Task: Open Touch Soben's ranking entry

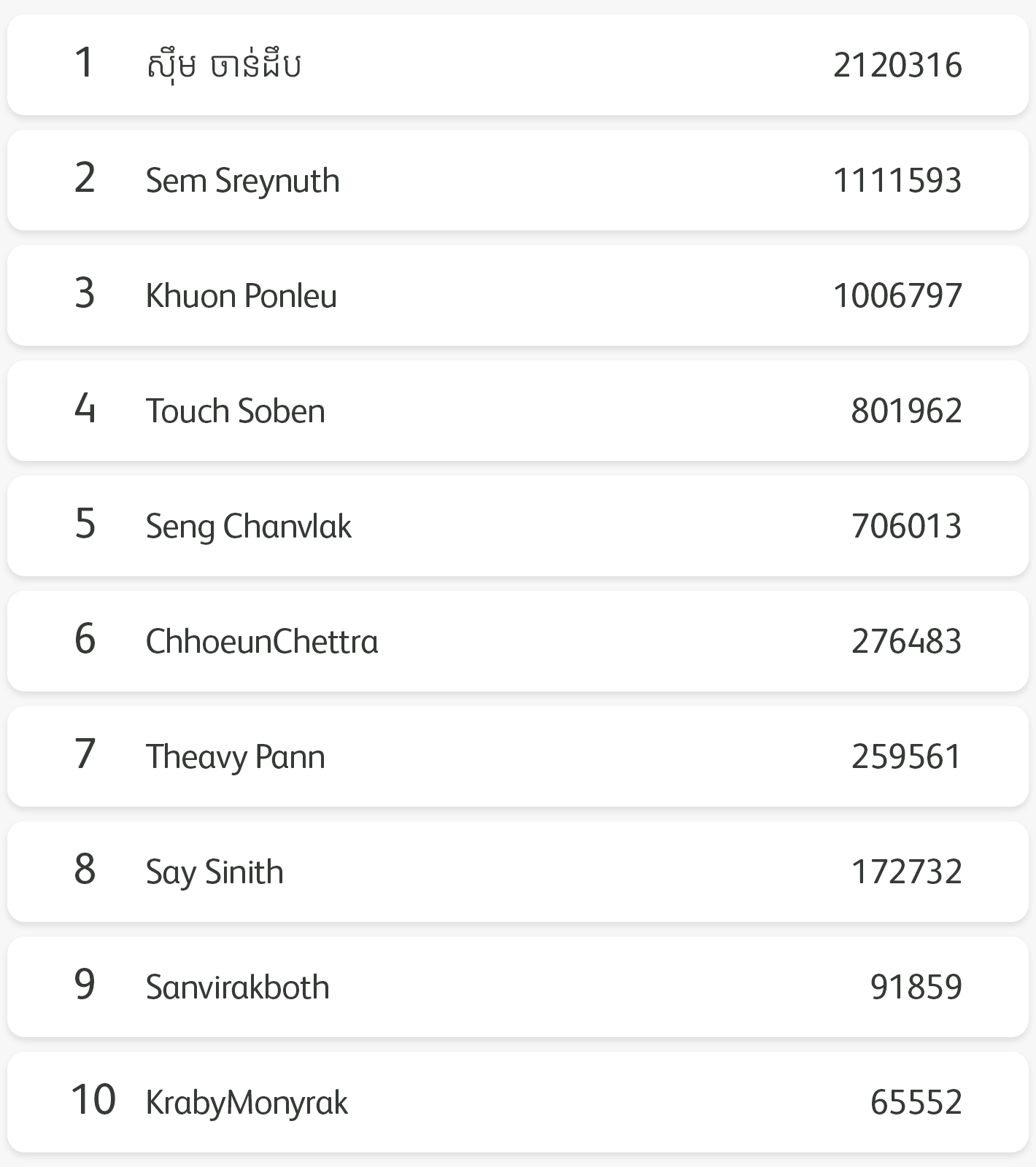Action: 518,411
